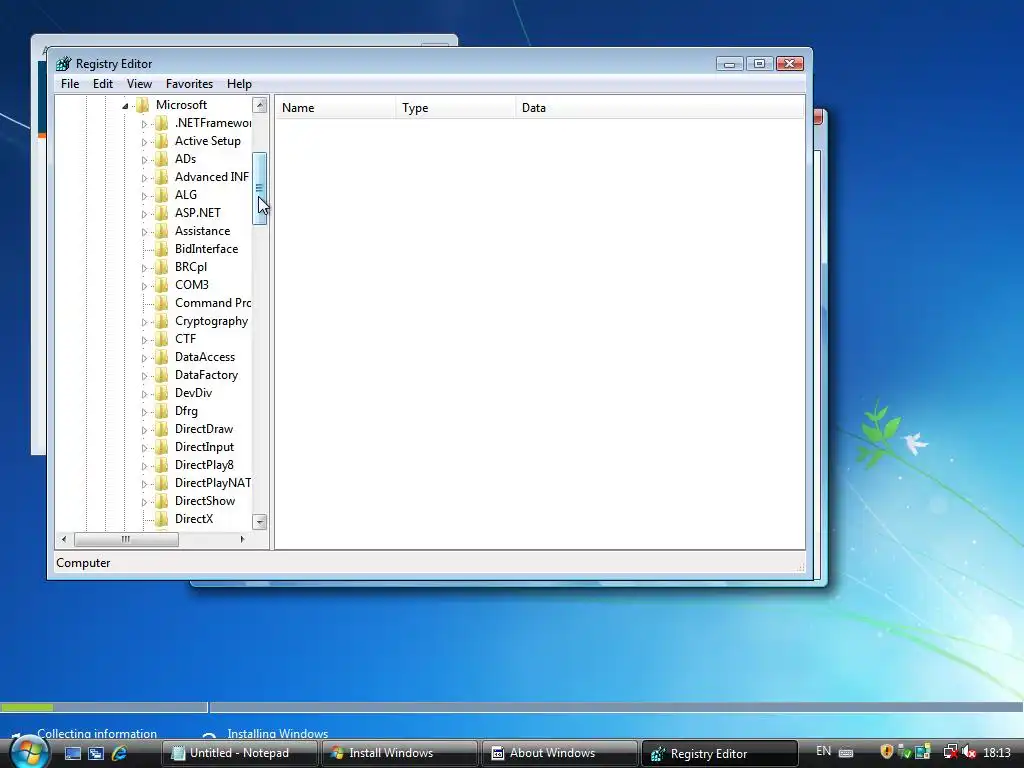The width and height of the screenshot is (1024, 768).
Task: Expand the DataAccess key
Action: (144, 358)
